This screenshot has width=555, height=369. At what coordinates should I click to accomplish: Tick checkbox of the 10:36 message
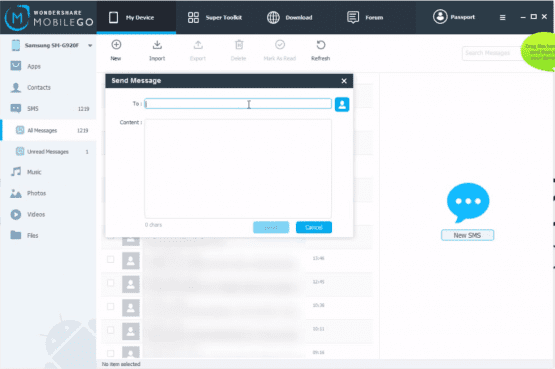(x=110, y=306)
